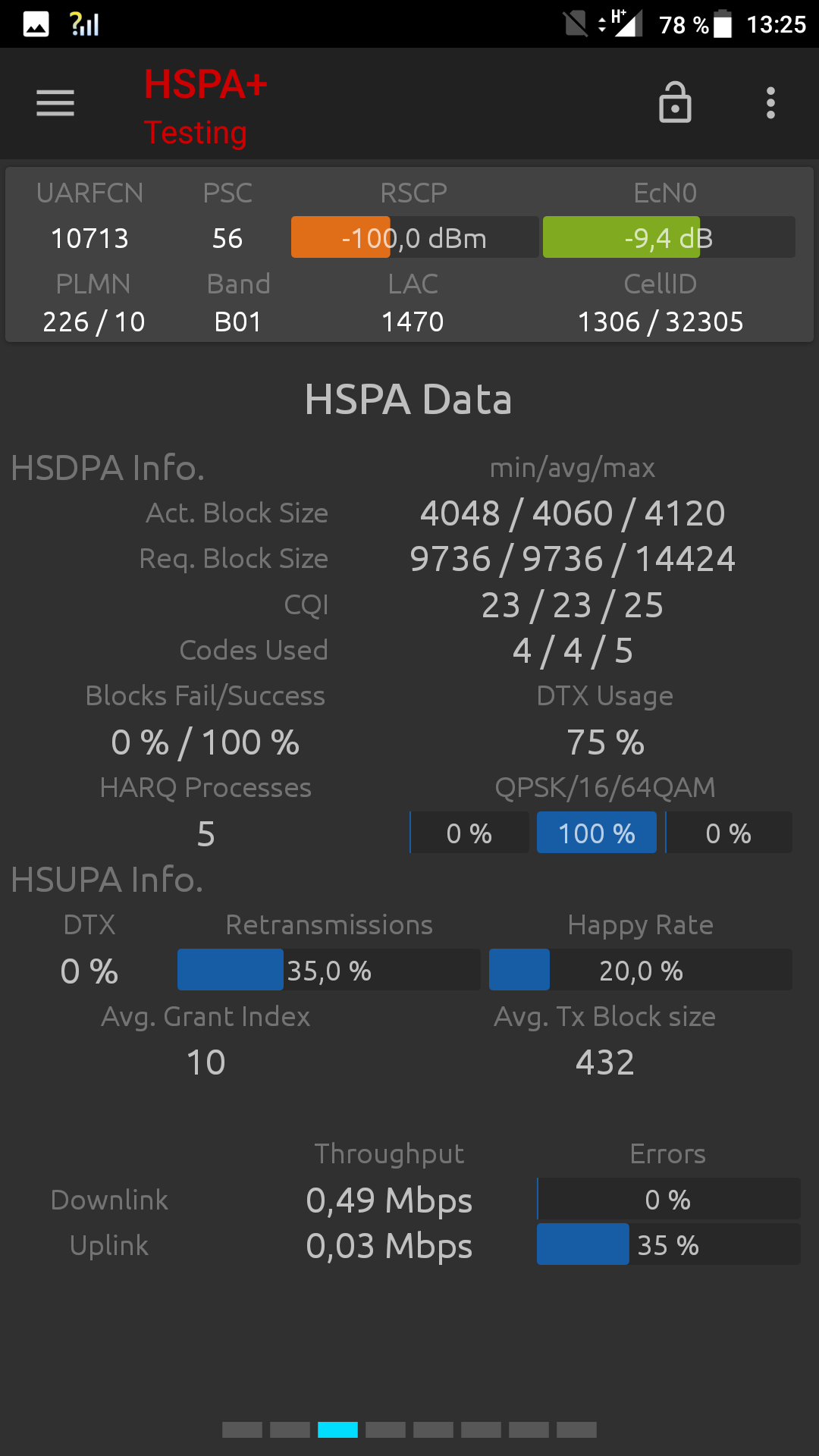Select the fourth page indicator

pyautogui.click(x=385, y=1429)
